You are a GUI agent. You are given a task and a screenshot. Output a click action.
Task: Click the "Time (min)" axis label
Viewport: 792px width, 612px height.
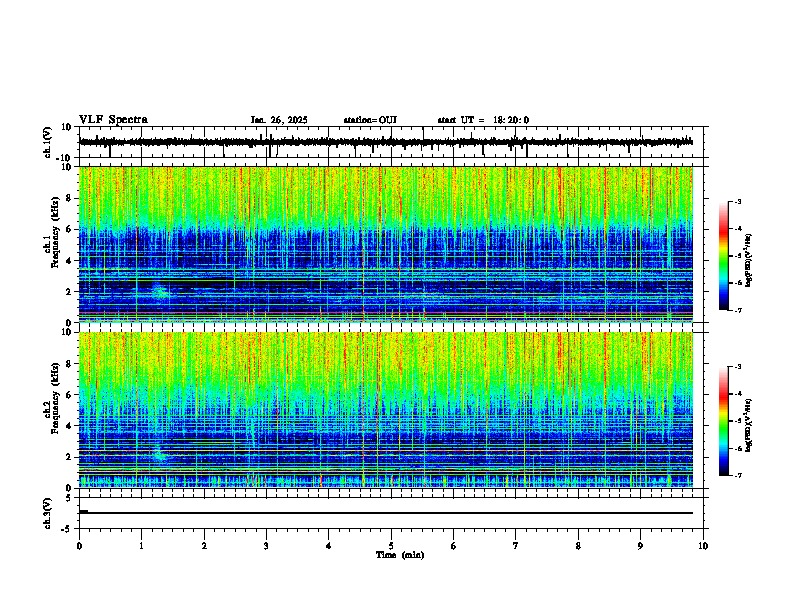pos(400,555)
